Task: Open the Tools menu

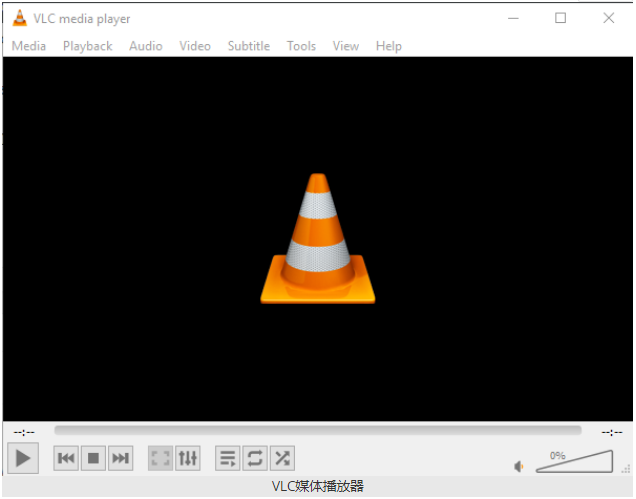Action: pyautogui.click(x=301, y=46)
